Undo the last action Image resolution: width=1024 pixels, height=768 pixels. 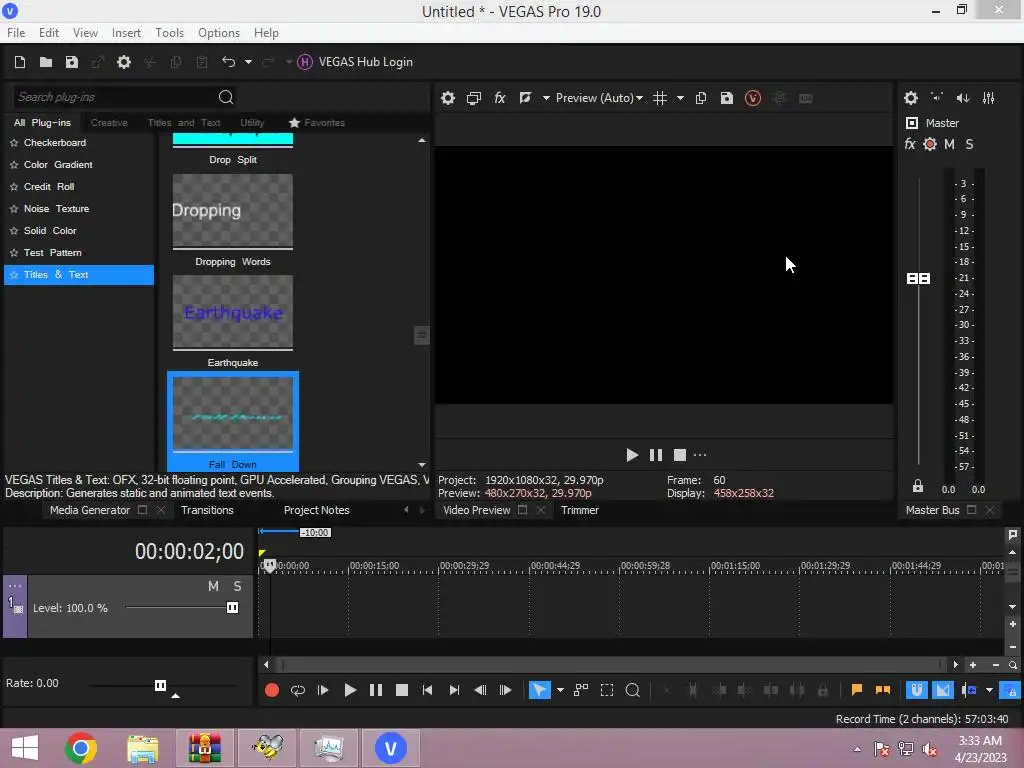(229, 62)
